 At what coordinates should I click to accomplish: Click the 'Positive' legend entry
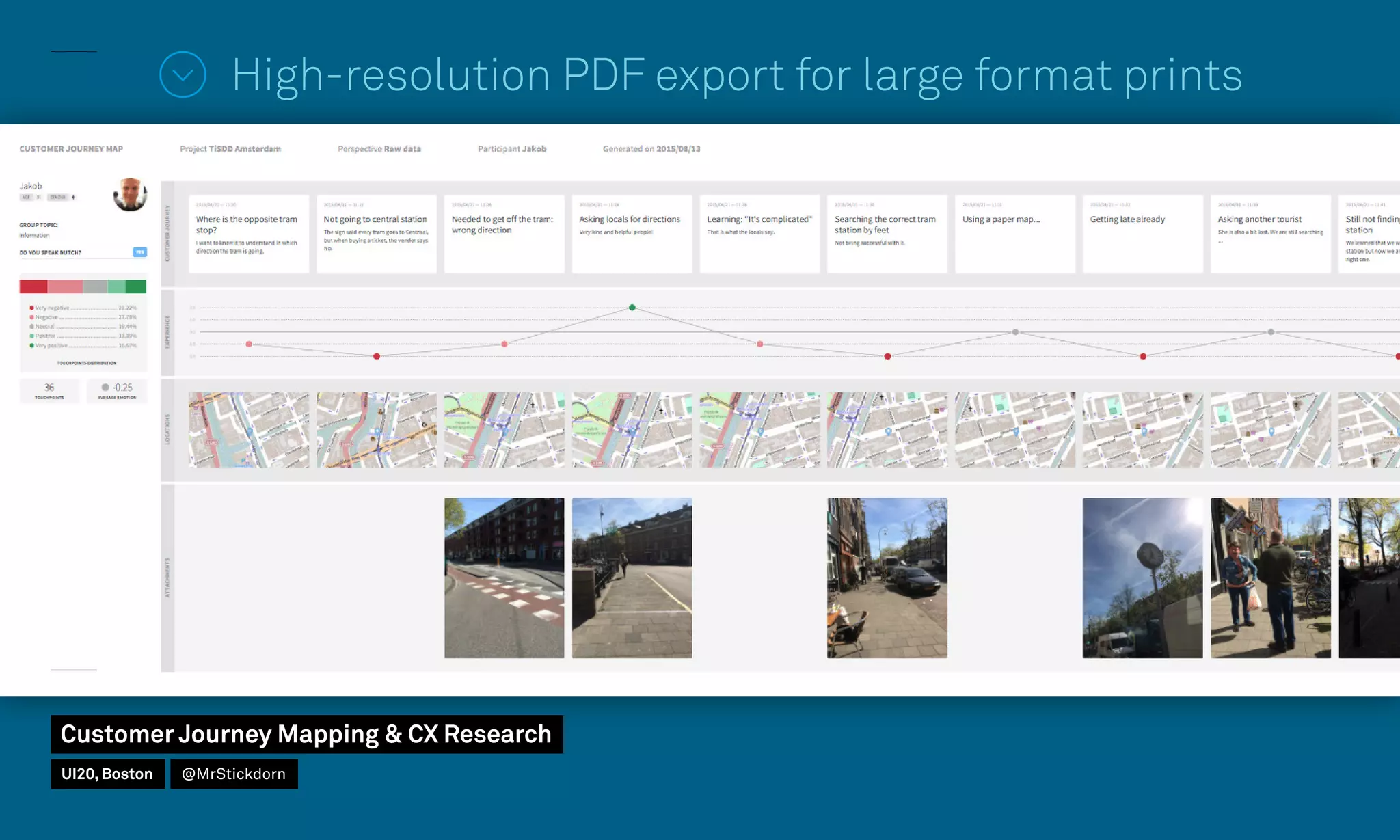83,336
